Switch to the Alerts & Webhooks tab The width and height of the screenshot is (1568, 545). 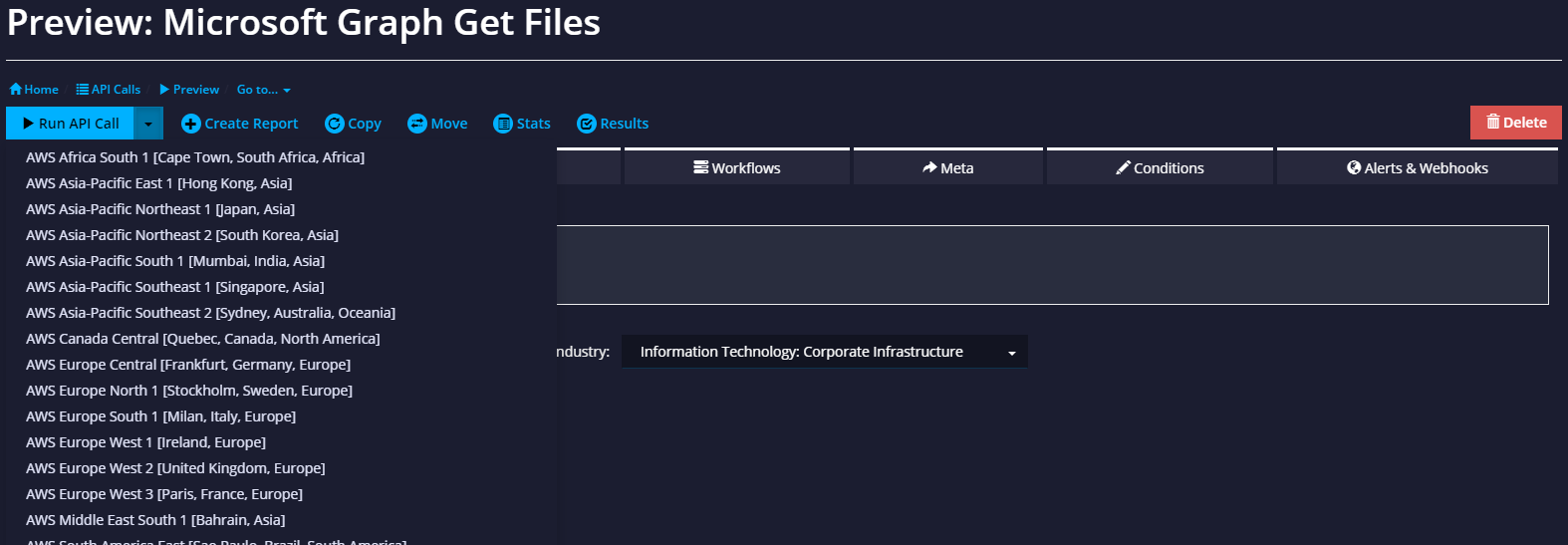point(1418,167)
